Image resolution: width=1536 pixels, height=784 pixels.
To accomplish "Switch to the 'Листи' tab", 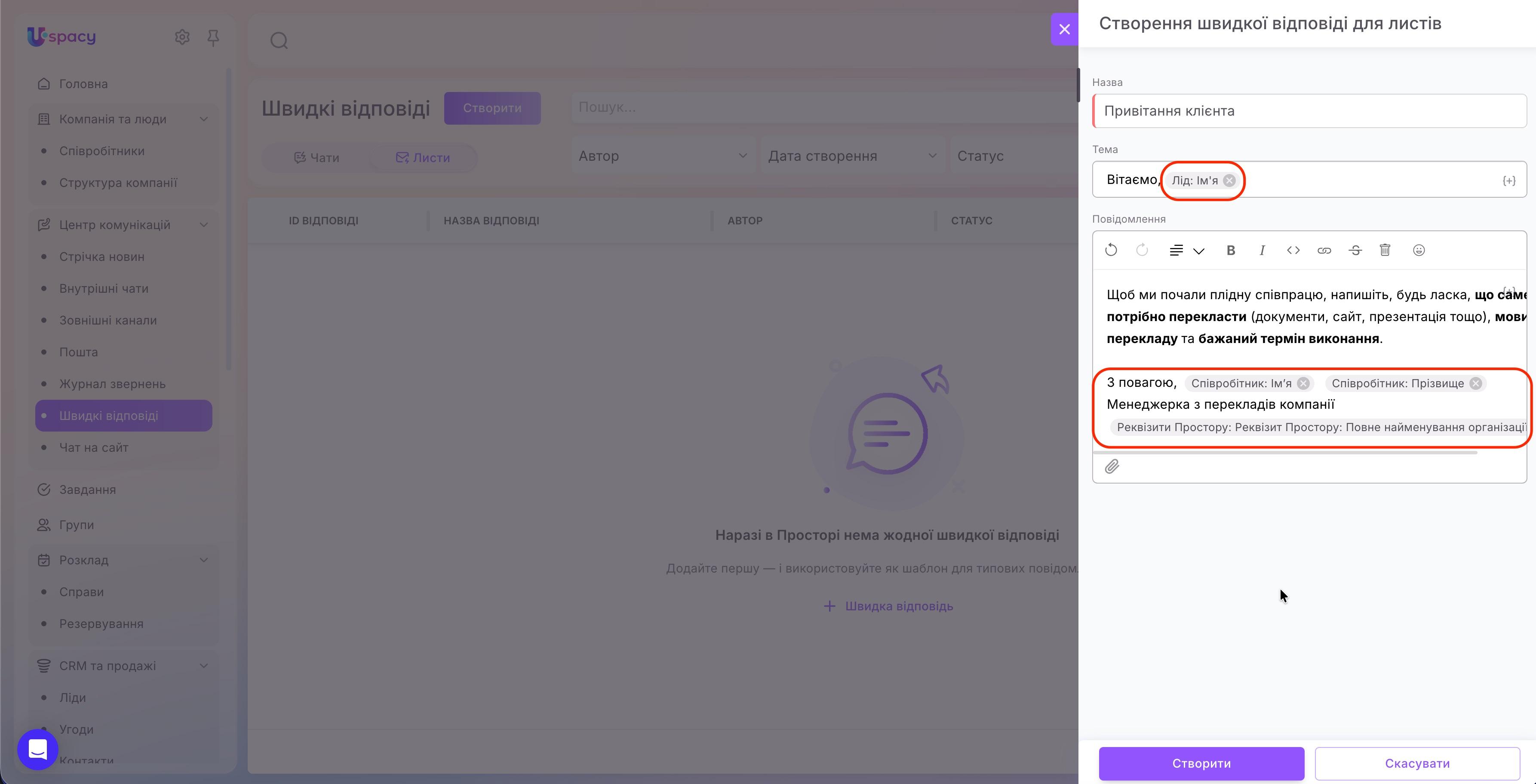I will click(x=423, y=157).
